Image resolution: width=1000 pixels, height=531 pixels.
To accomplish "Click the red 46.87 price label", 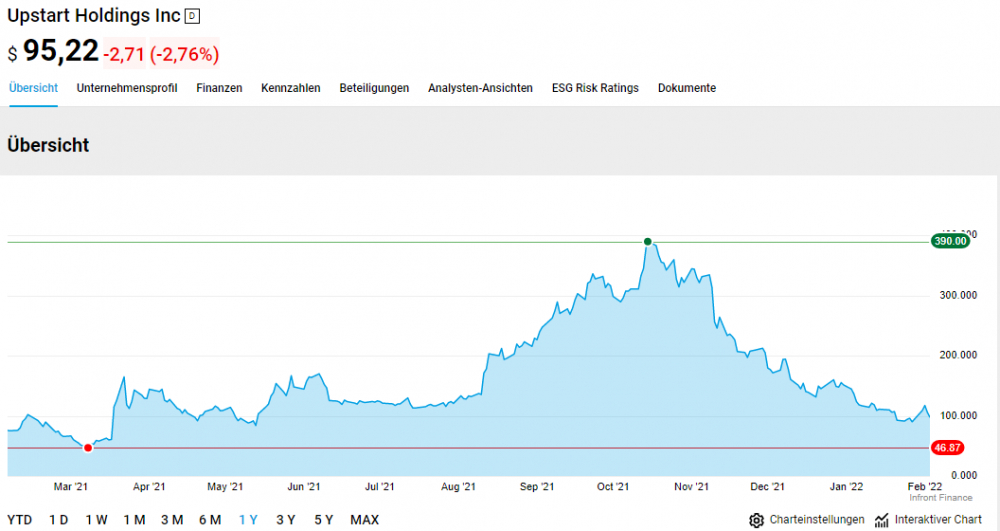I will tap(947, 447).
